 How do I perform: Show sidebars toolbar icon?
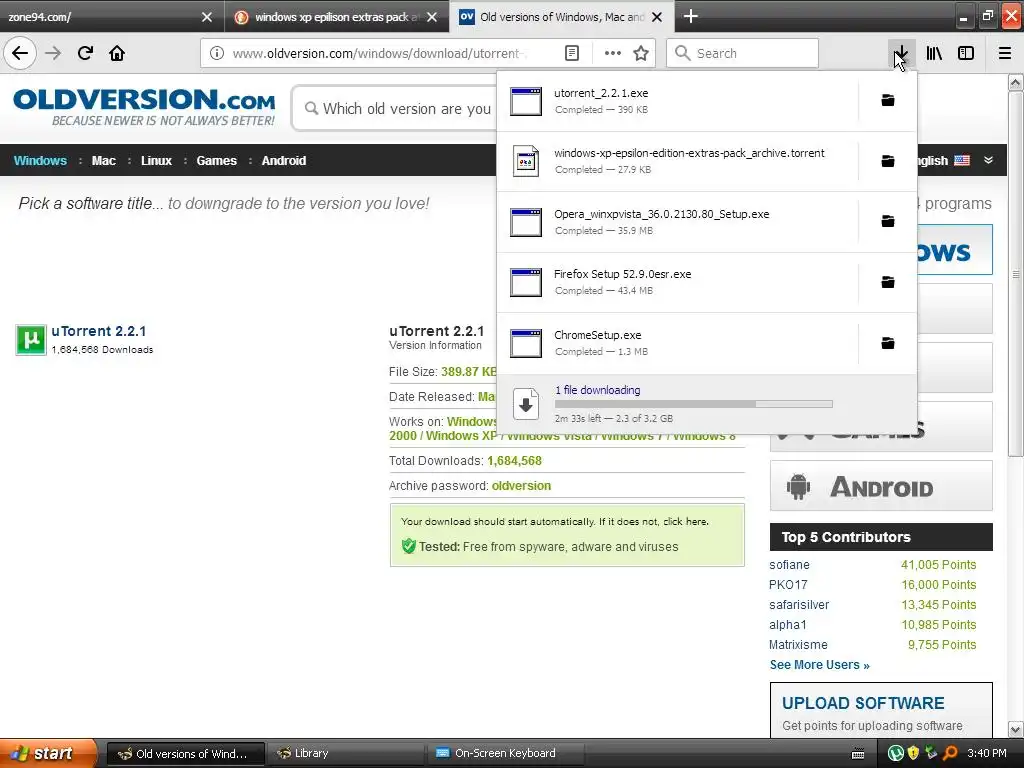[x=966, y=53]
